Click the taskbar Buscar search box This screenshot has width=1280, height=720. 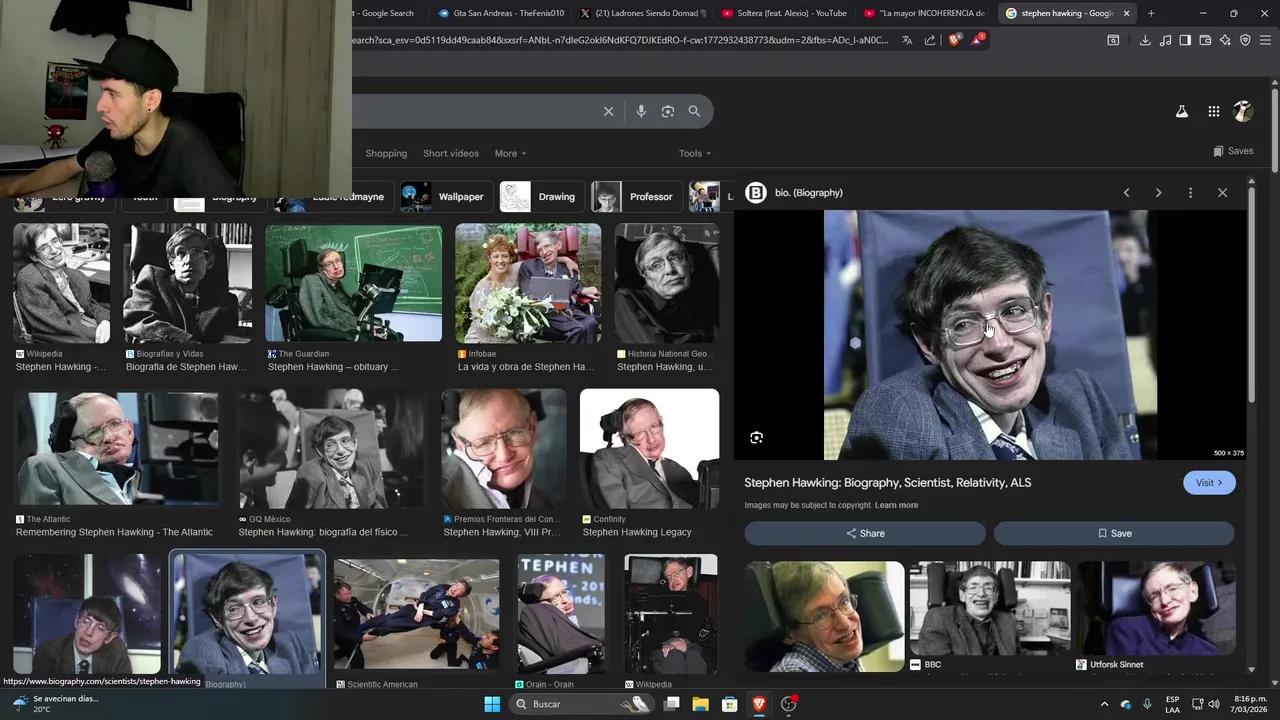click(581, 704)
